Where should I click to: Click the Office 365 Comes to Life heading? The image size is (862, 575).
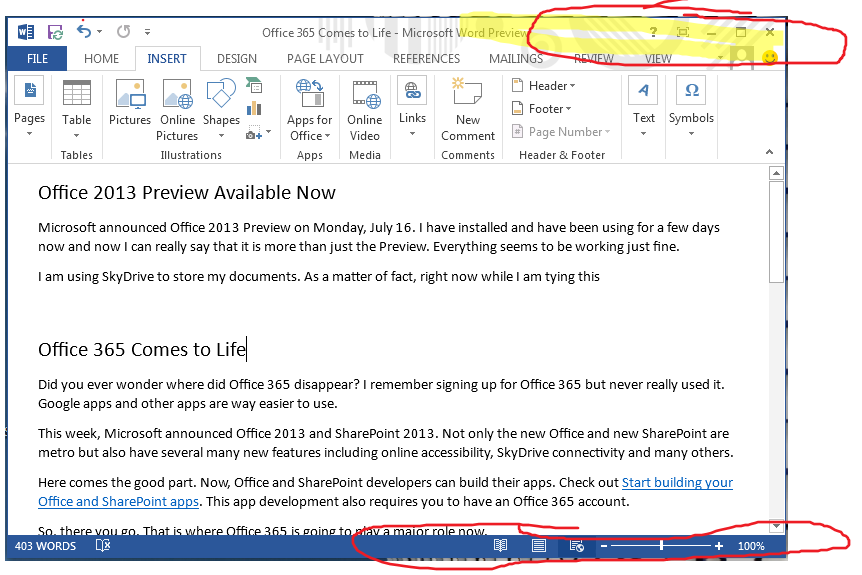coord(142,350)
